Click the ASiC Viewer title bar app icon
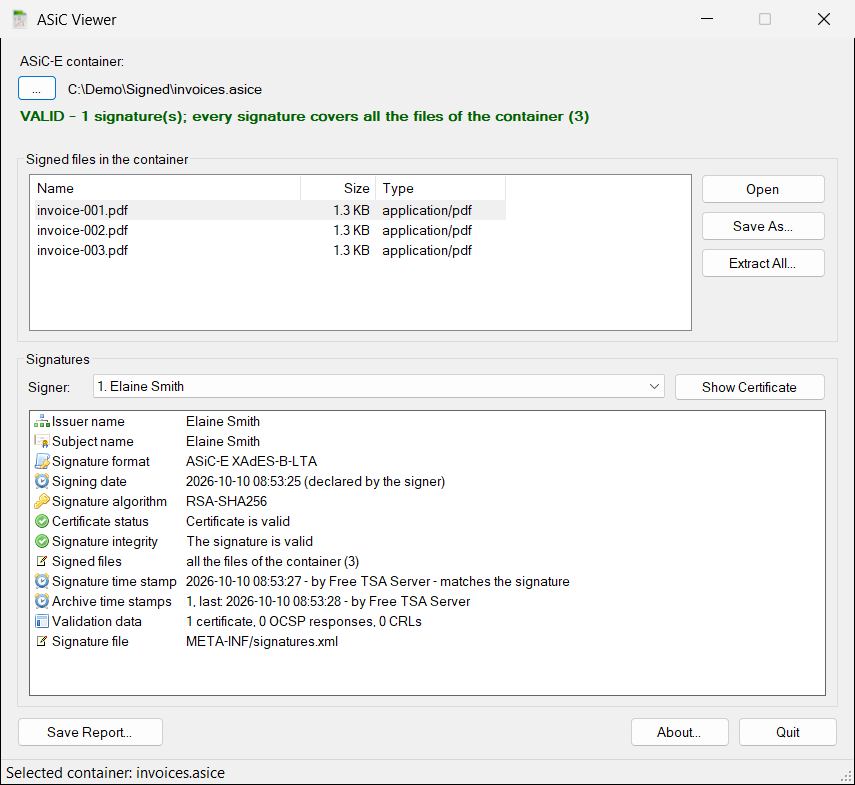 (x=20, y=19)
